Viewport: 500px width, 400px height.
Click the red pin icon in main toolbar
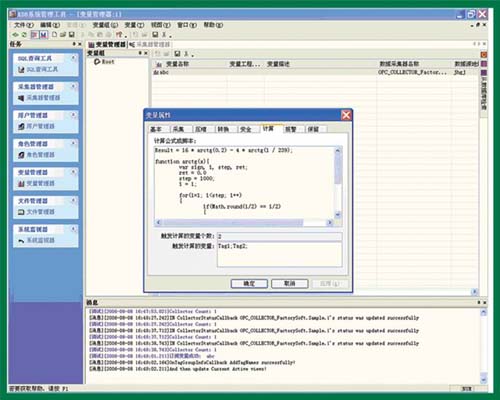119,34
